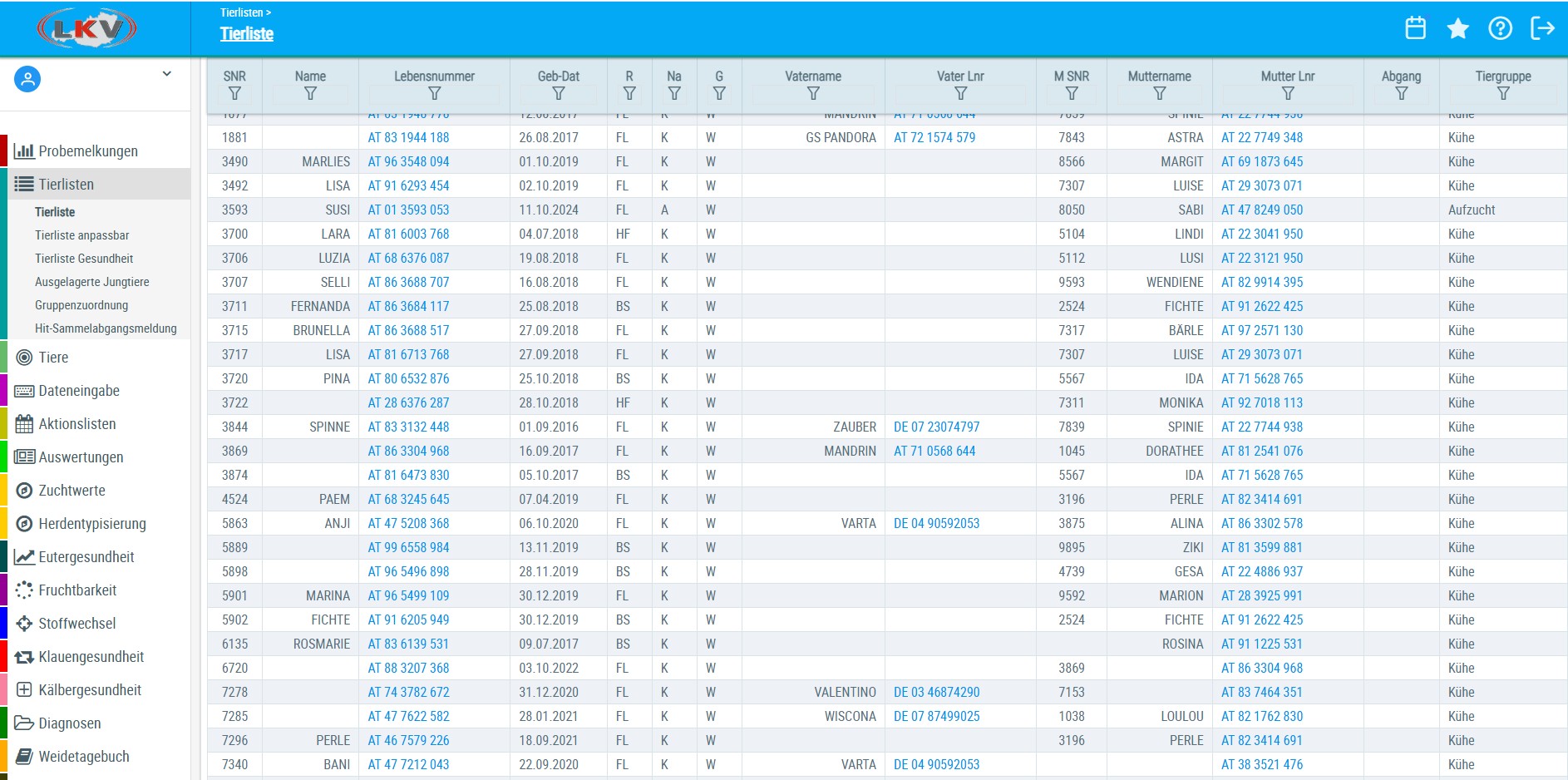Sort by the Muttername column header
The height and width of the screenshot is (780, 1568).
1159,77
